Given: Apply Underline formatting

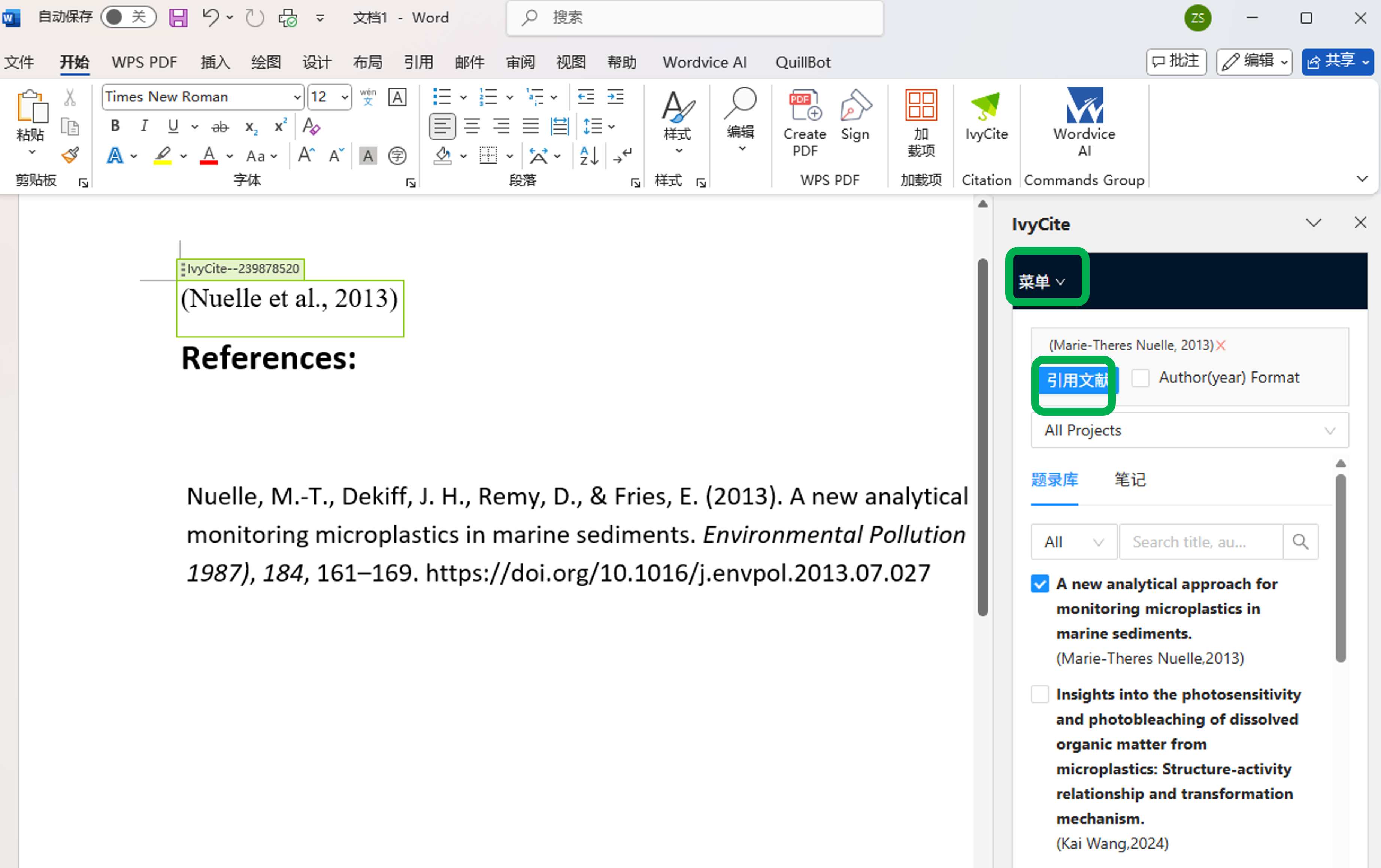Looking at the screenshot, I should (x=173, y=125).
